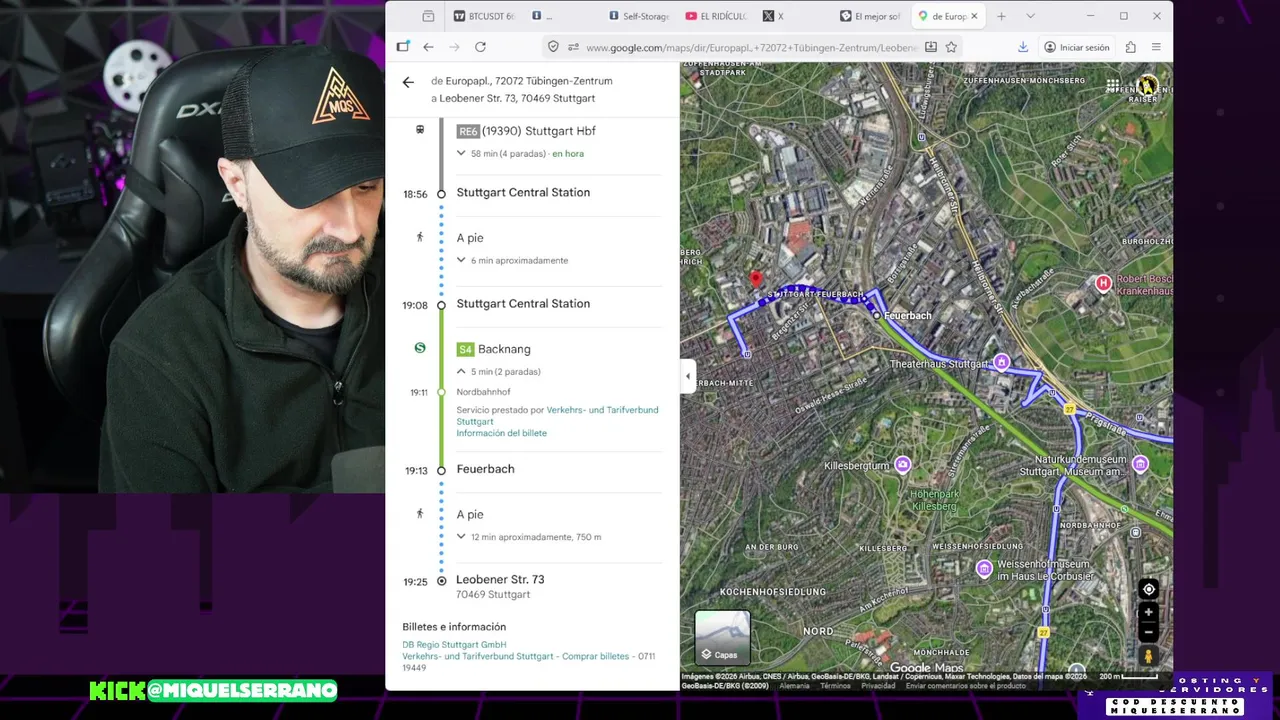Viewport: 1280px width, 720px height.
Task: Collapse the side panel with arrow
Action: click(x=687, y=376)
